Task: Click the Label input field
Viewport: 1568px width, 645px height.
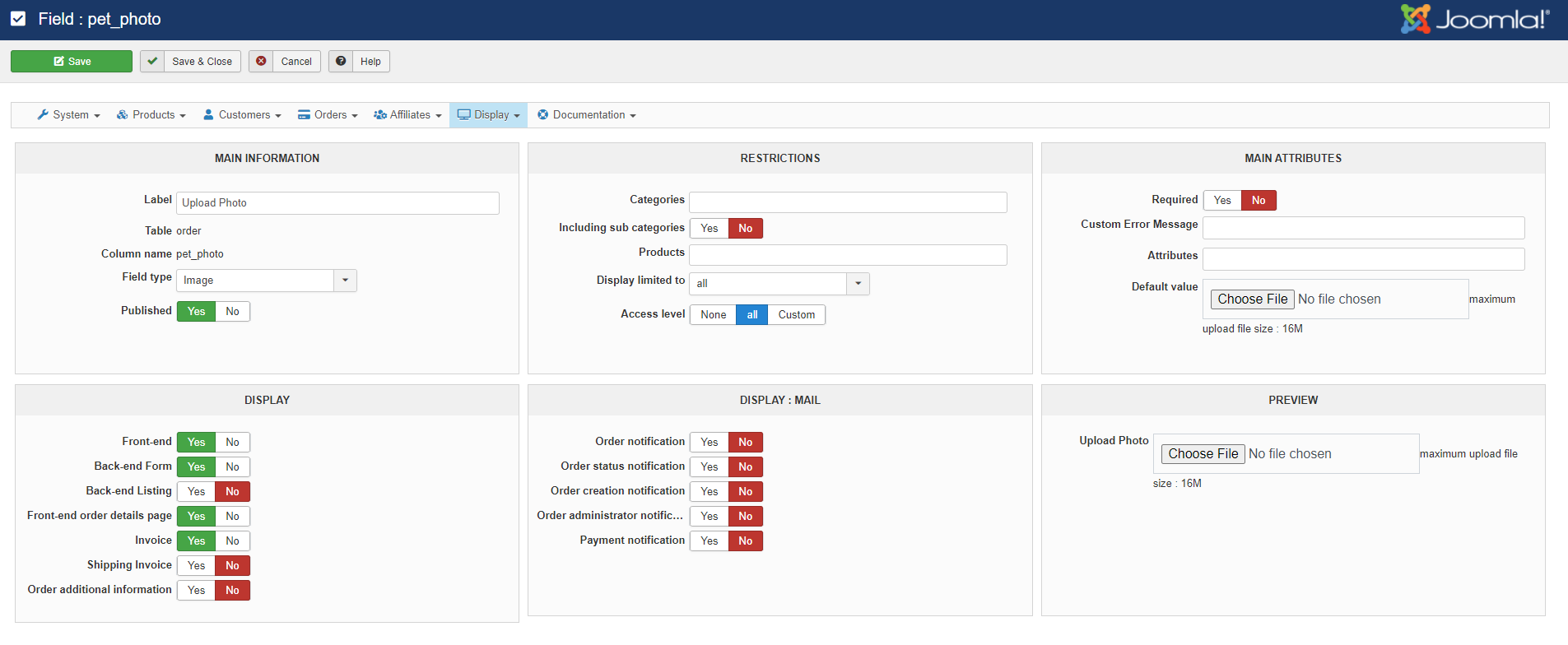Action: (x=337, y=203)
